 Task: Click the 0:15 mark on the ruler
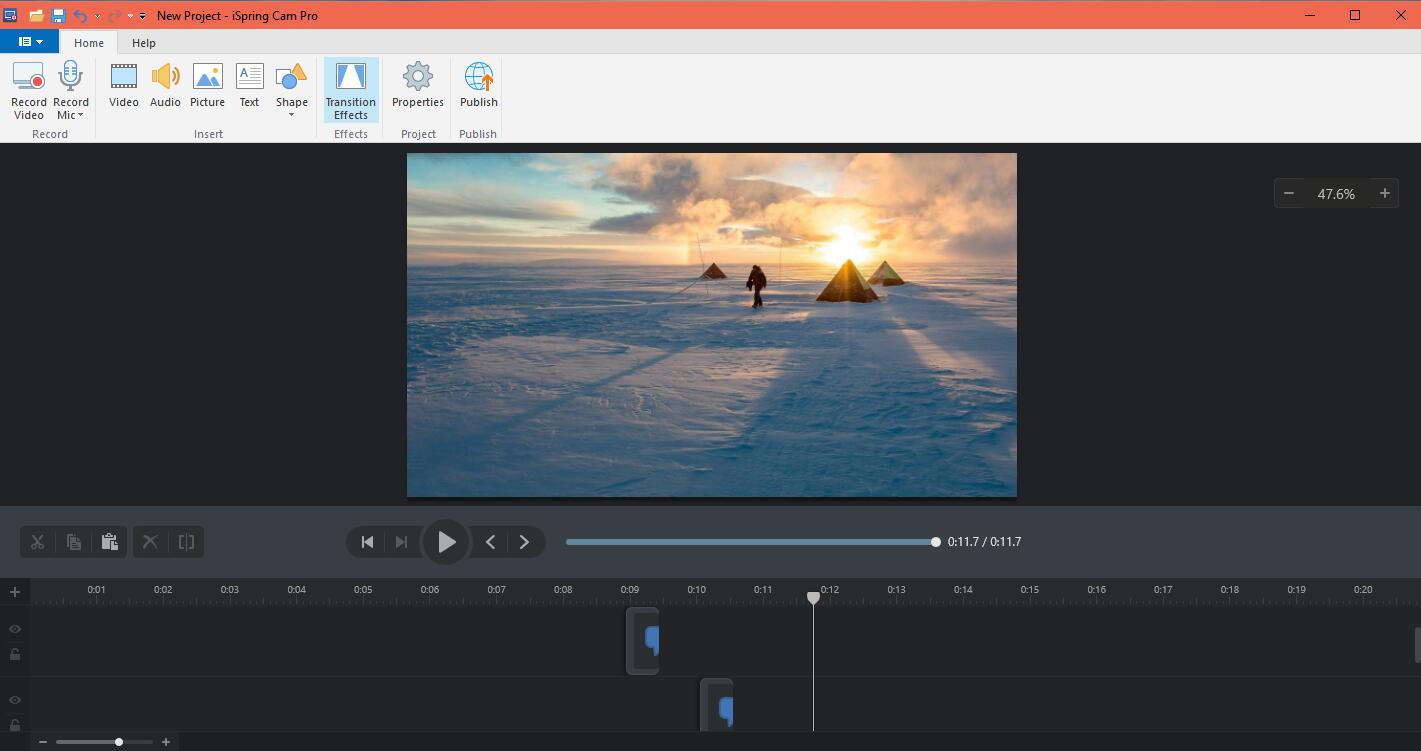pos(1030,590)
